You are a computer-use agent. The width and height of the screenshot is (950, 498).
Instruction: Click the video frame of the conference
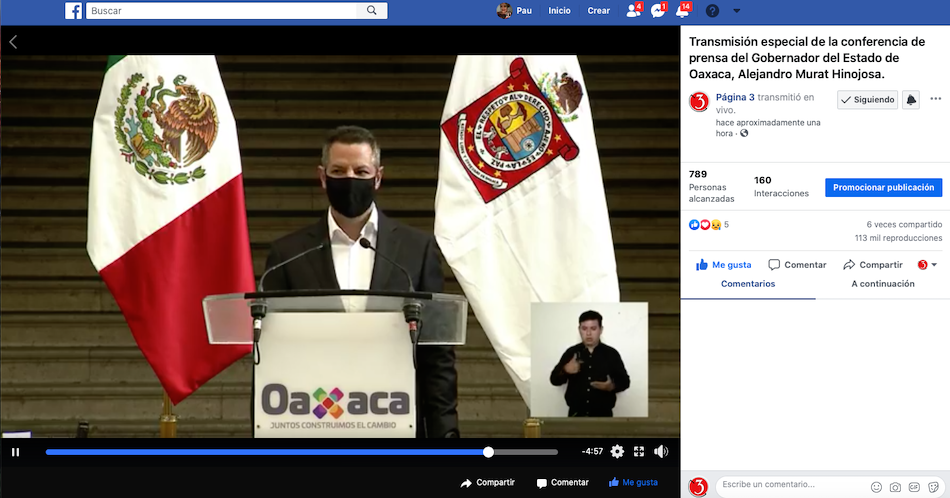click(340, 246)
